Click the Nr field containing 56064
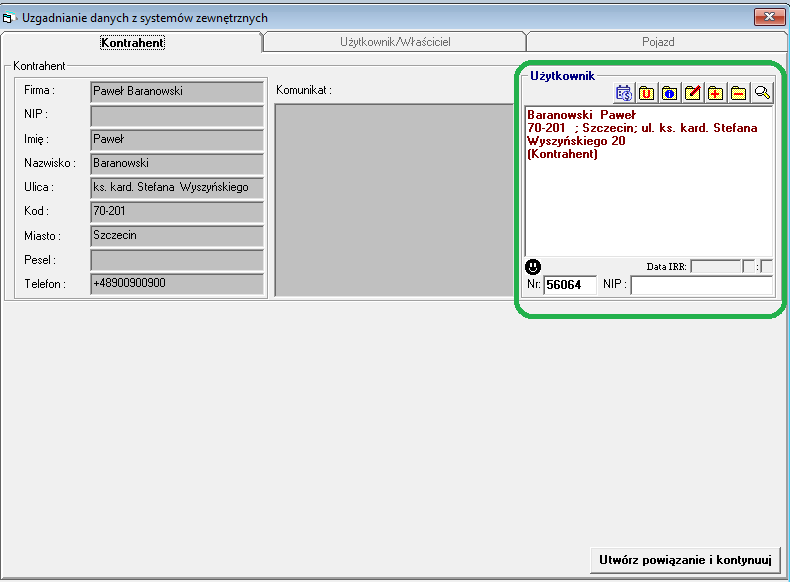This screenshot has height=582, width=790. 570,286
